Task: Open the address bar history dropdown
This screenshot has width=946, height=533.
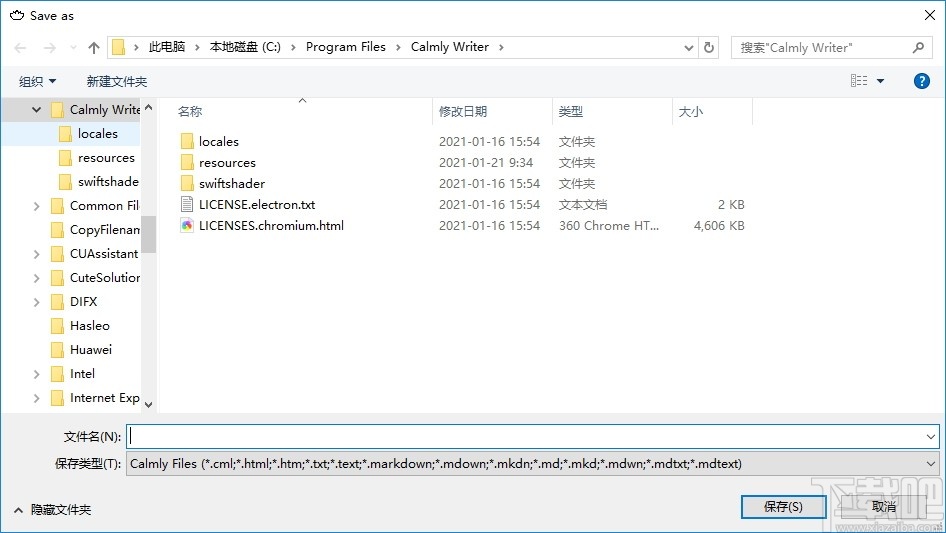Action: (688, 48)
